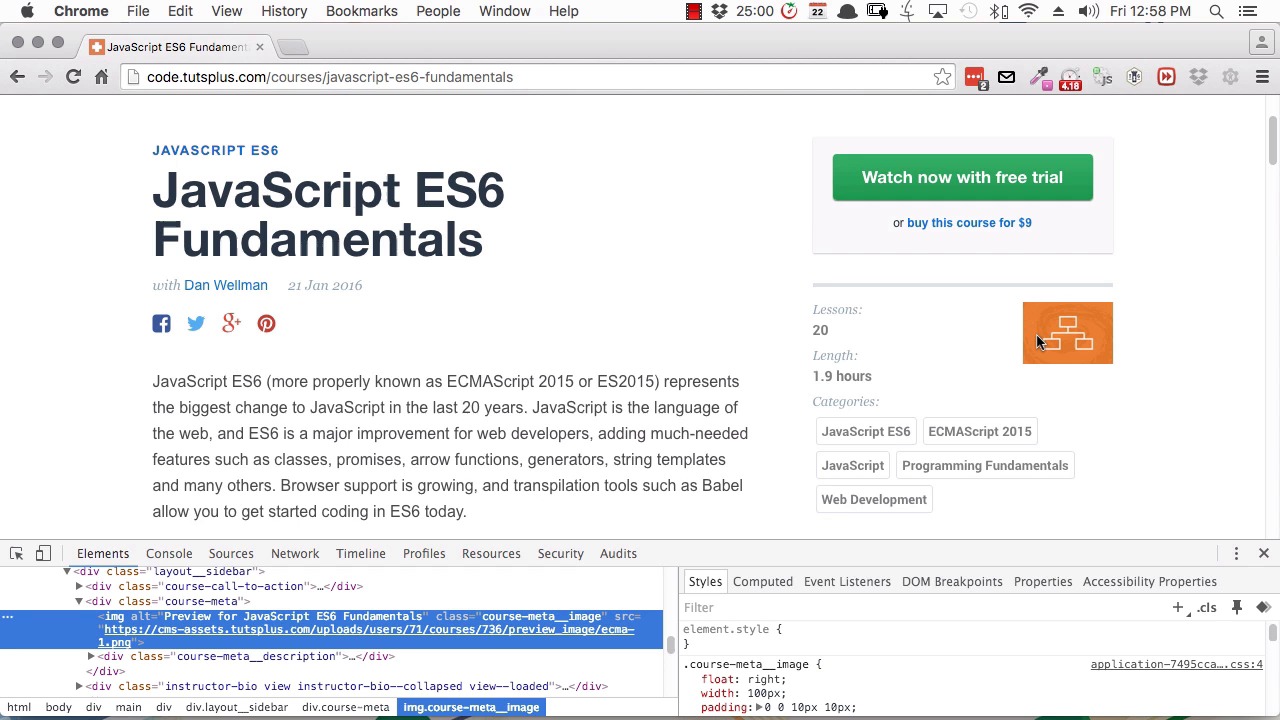Switch to the Network tab

point(295,553)
